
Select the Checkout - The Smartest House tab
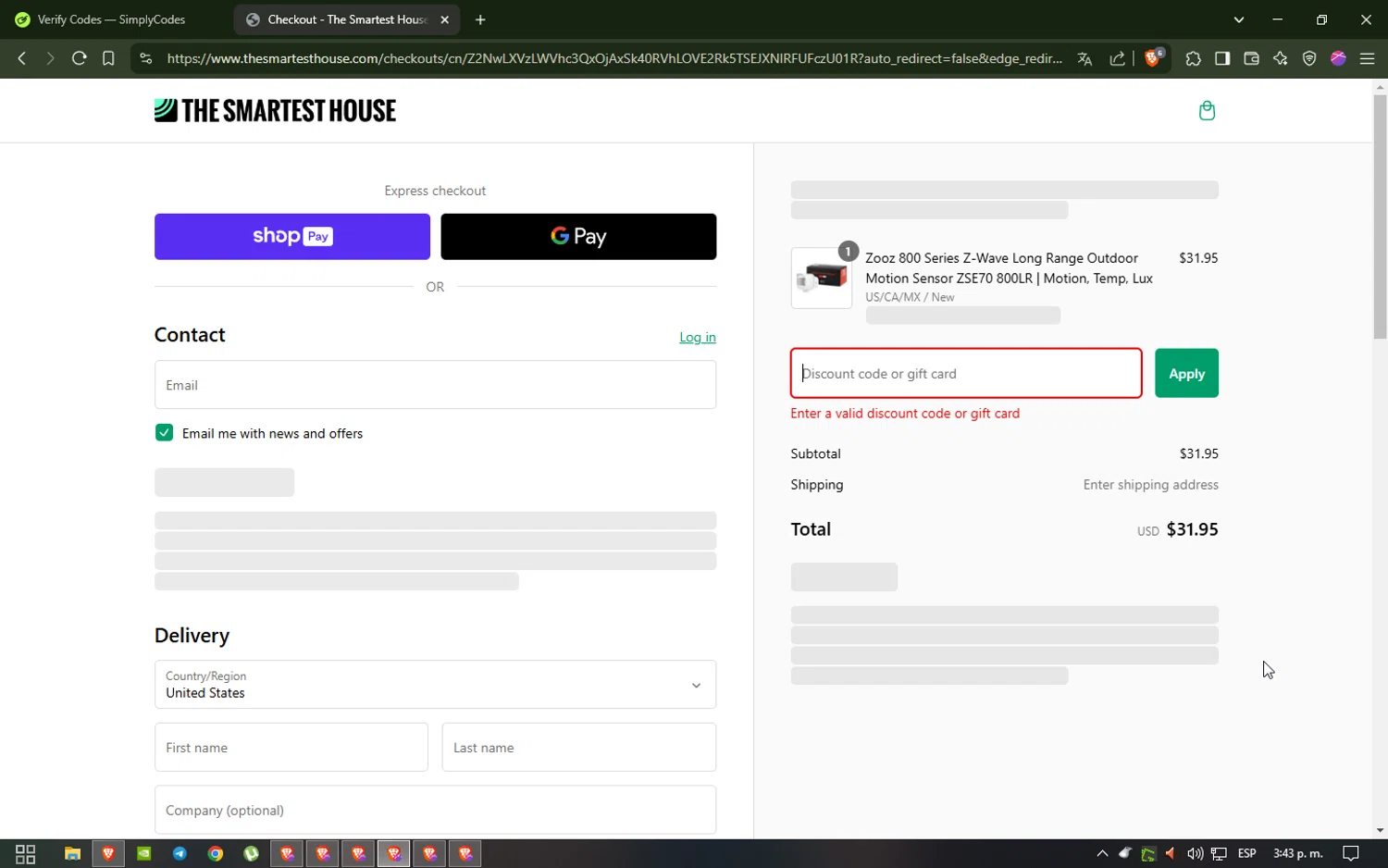[x=347, y=19]
